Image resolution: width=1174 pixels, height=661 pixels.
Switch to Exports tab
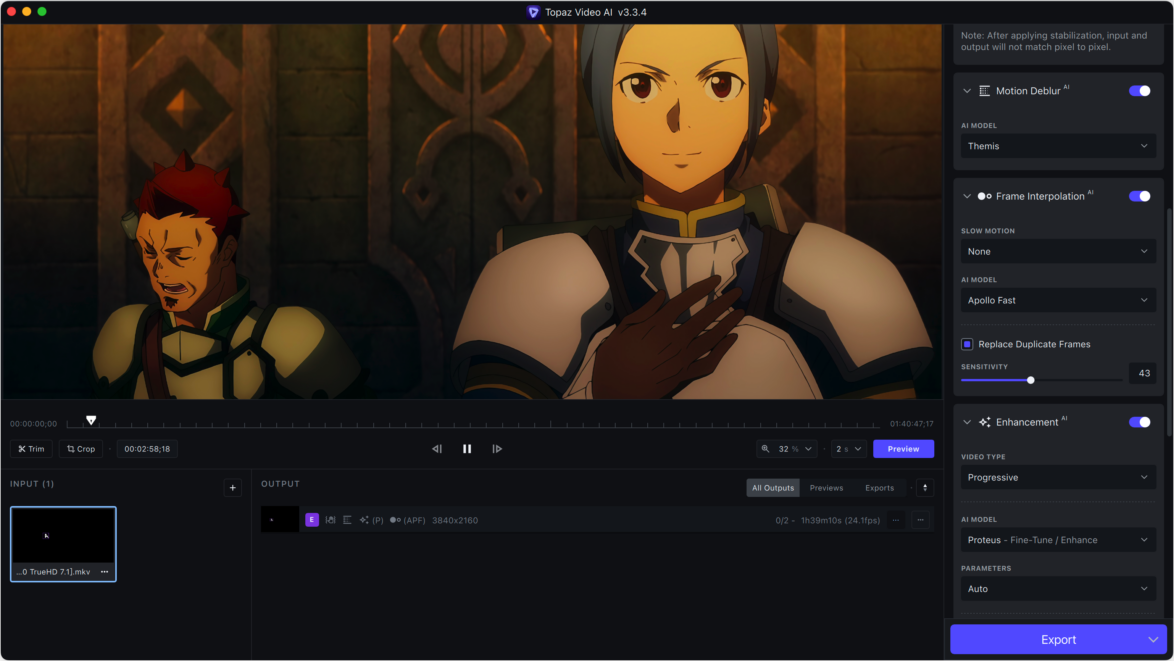[879, 488]
